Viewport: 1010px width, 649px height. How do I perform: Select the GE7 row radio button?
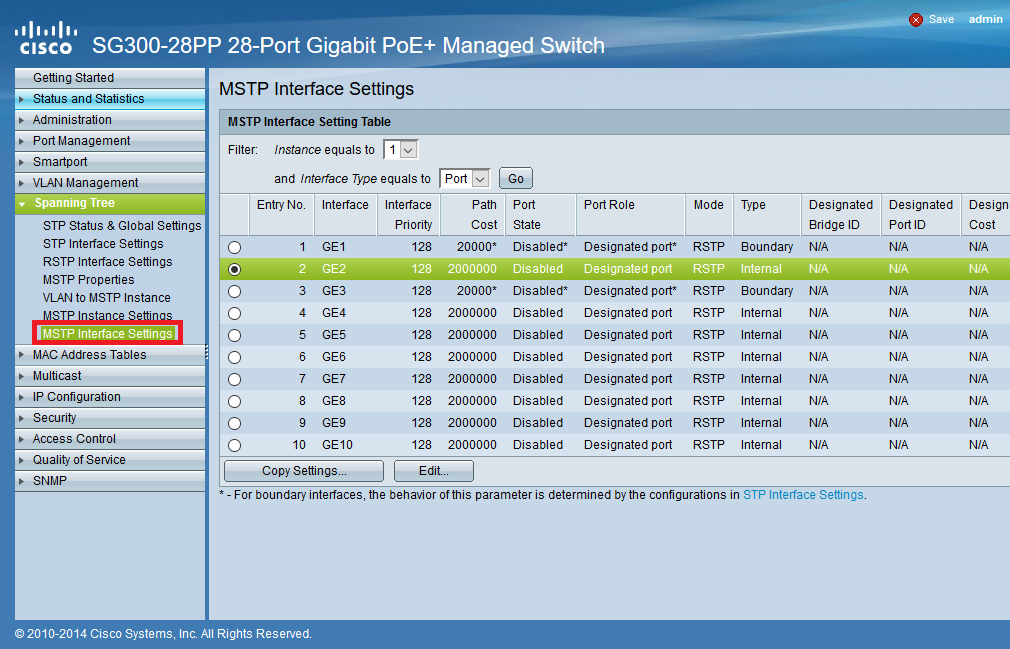pos(234,379)
